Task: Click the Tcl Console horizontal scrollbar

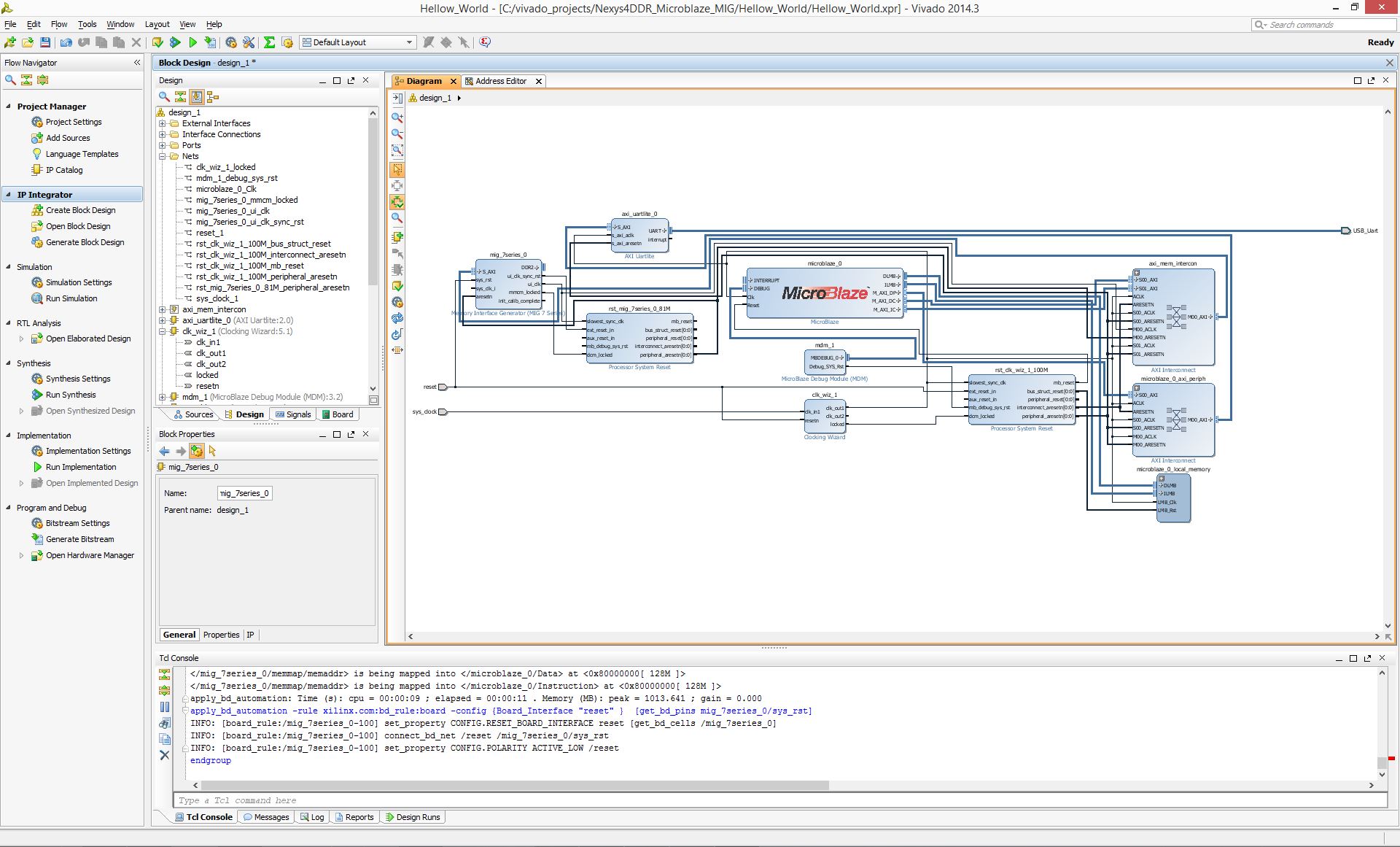Action: (x=510, y=785)
